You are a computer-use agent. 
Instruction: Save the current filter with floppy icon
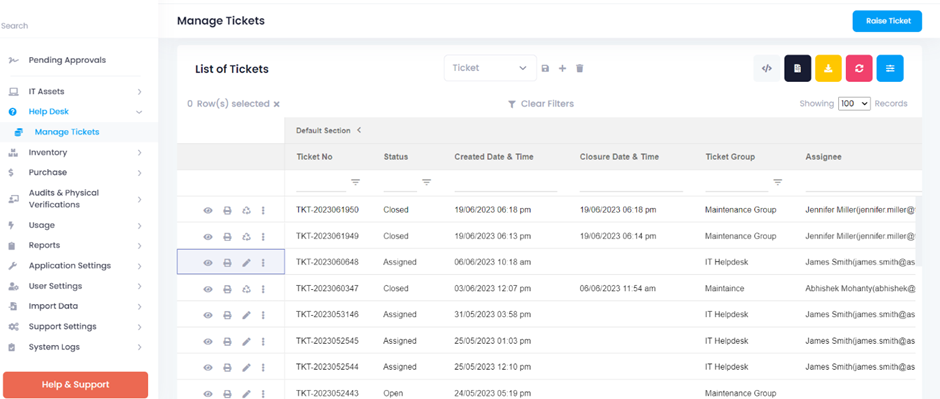click(x=545, y=68)
